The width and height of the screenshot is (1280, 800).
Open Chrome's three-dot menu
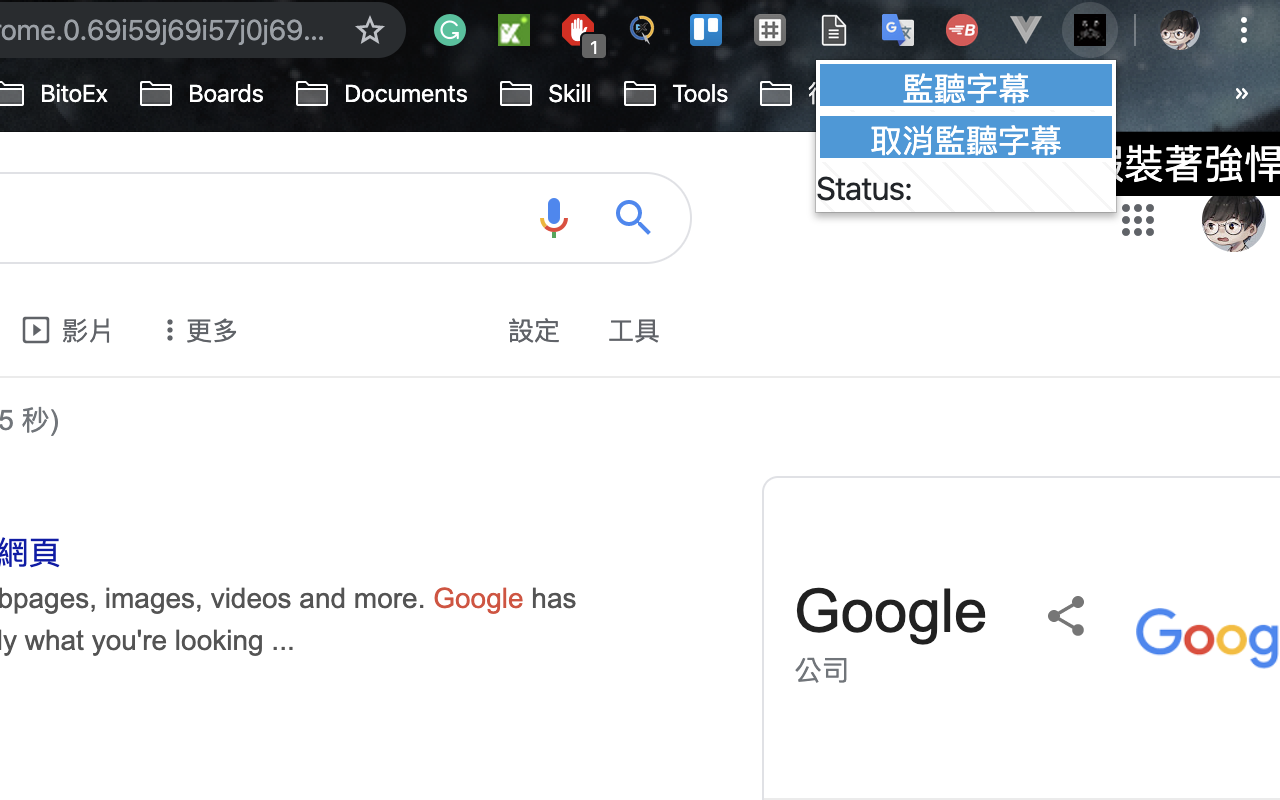point(1244,30)
